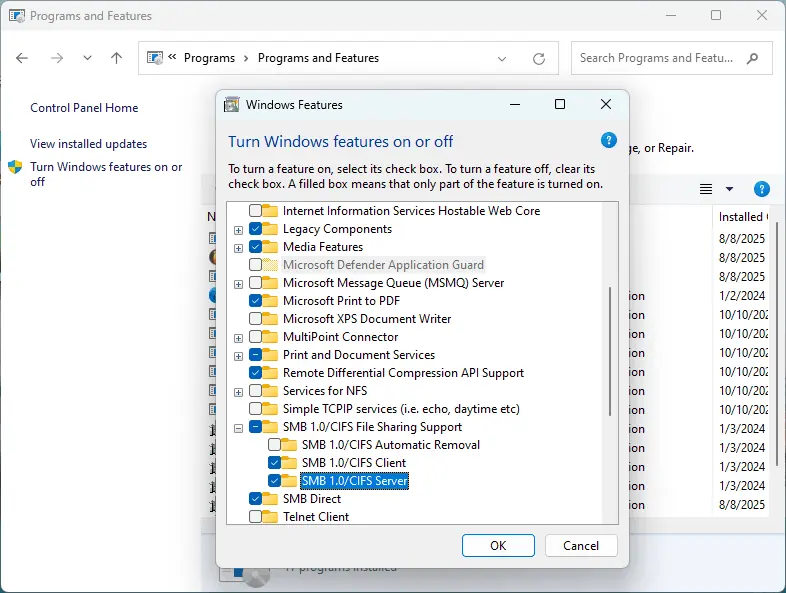
Task: Click the shield icon beside Turn Windows features
Action: (15, 167)
